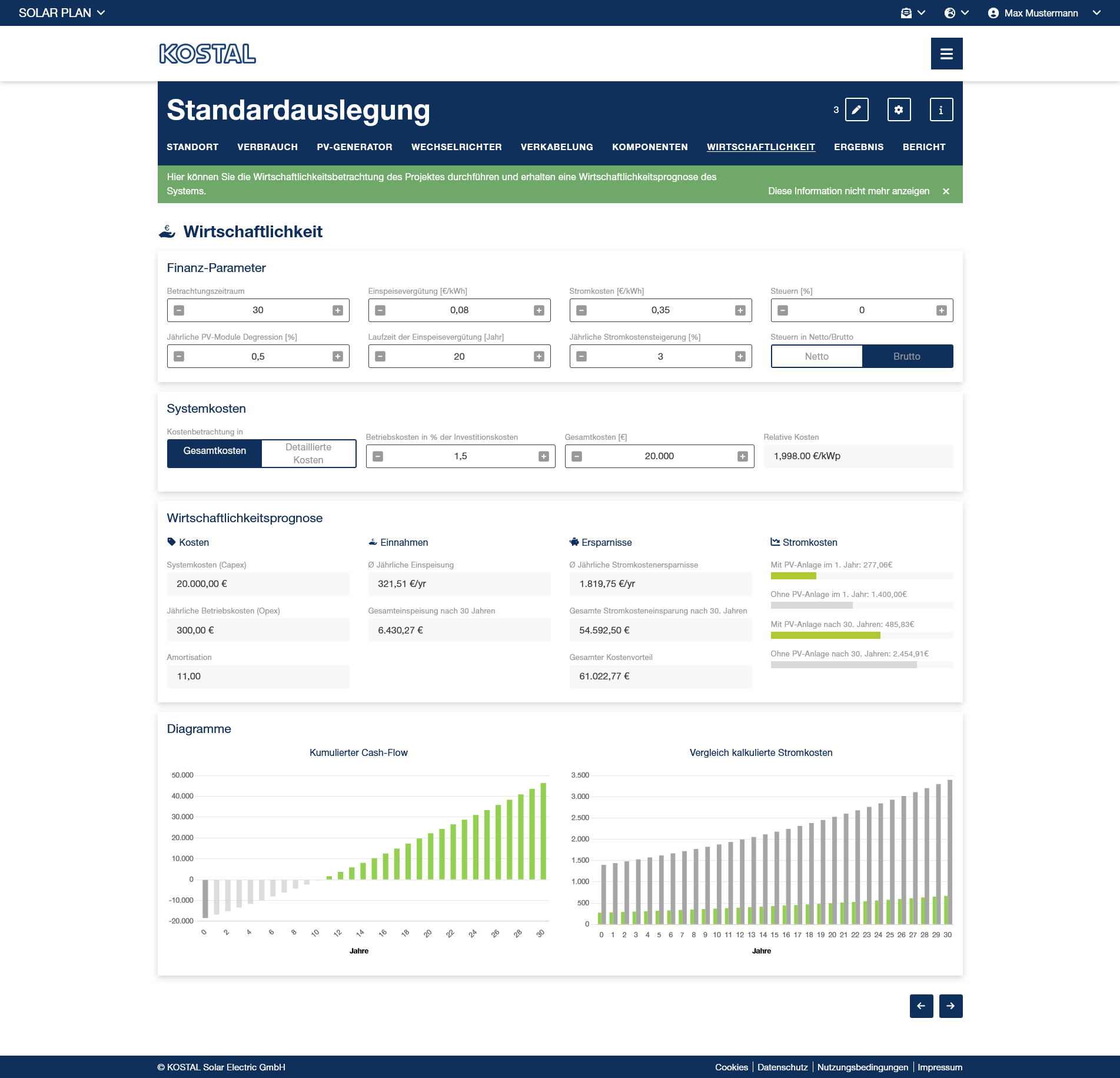Switch to the ERGEBNIS tab
The width and height of the screenshot is (1120, 1078).
[858, 147]
